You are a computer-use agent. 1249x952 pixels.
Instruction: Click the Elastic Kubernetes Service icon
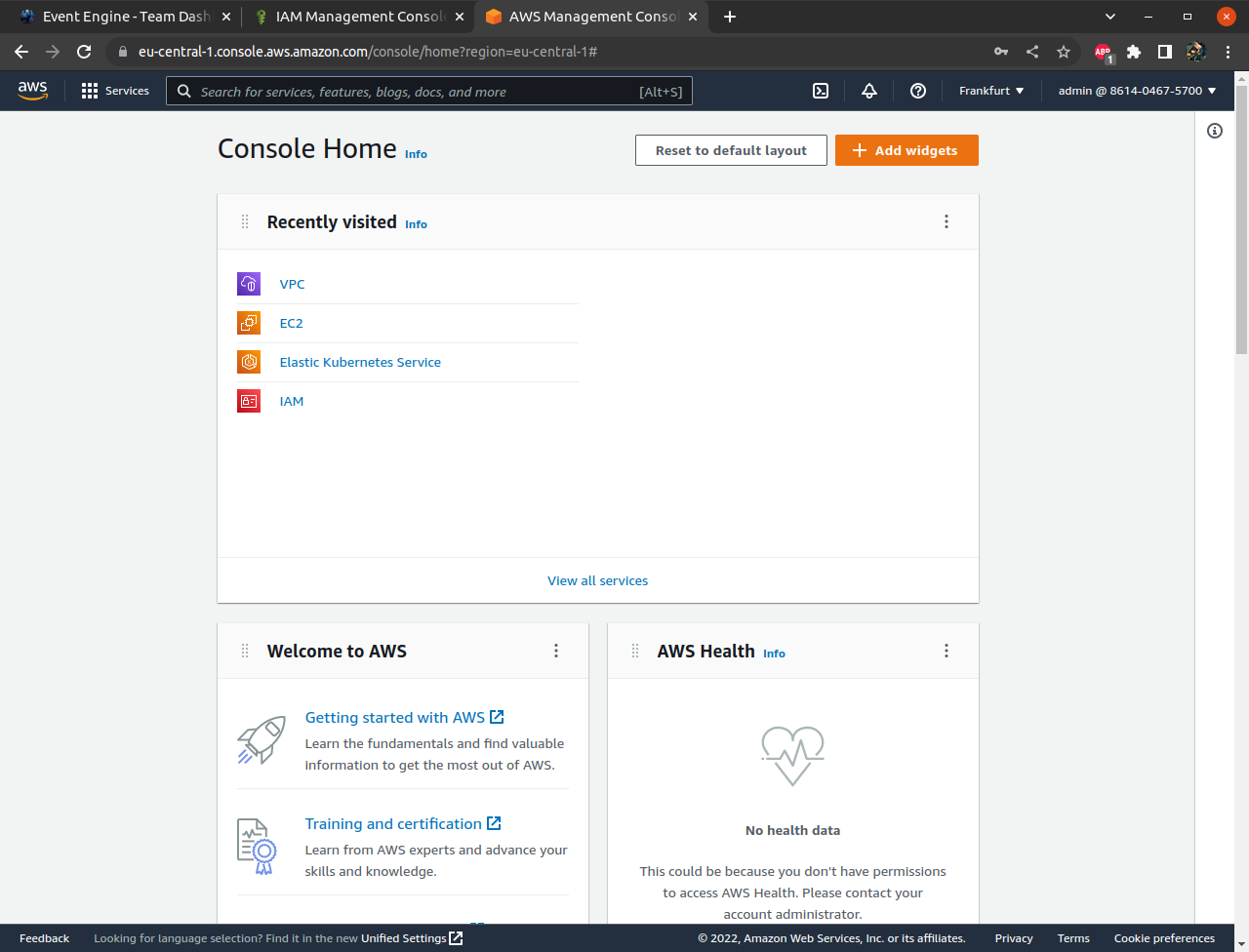click(x=249, y=362)
